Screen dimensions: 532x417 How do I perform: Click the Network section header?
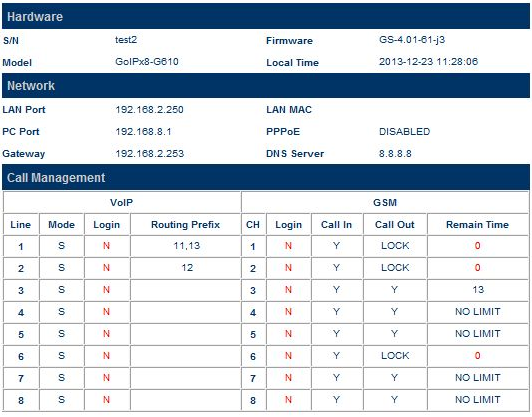(266, 86)
